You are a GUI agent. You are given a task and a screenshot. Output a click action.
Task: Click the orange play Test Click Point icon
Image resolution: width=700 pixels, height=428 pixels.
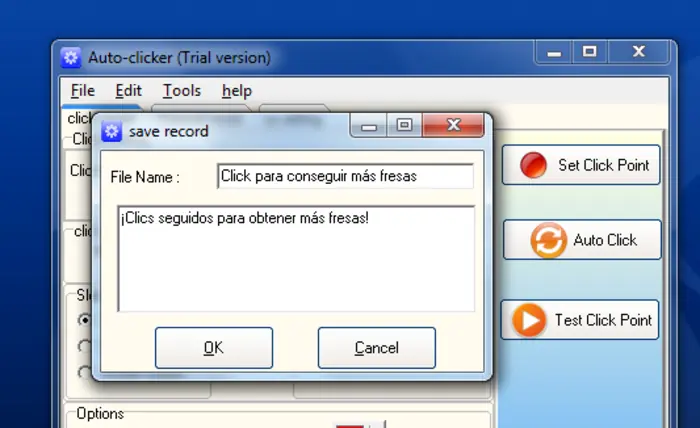point(529,320)
